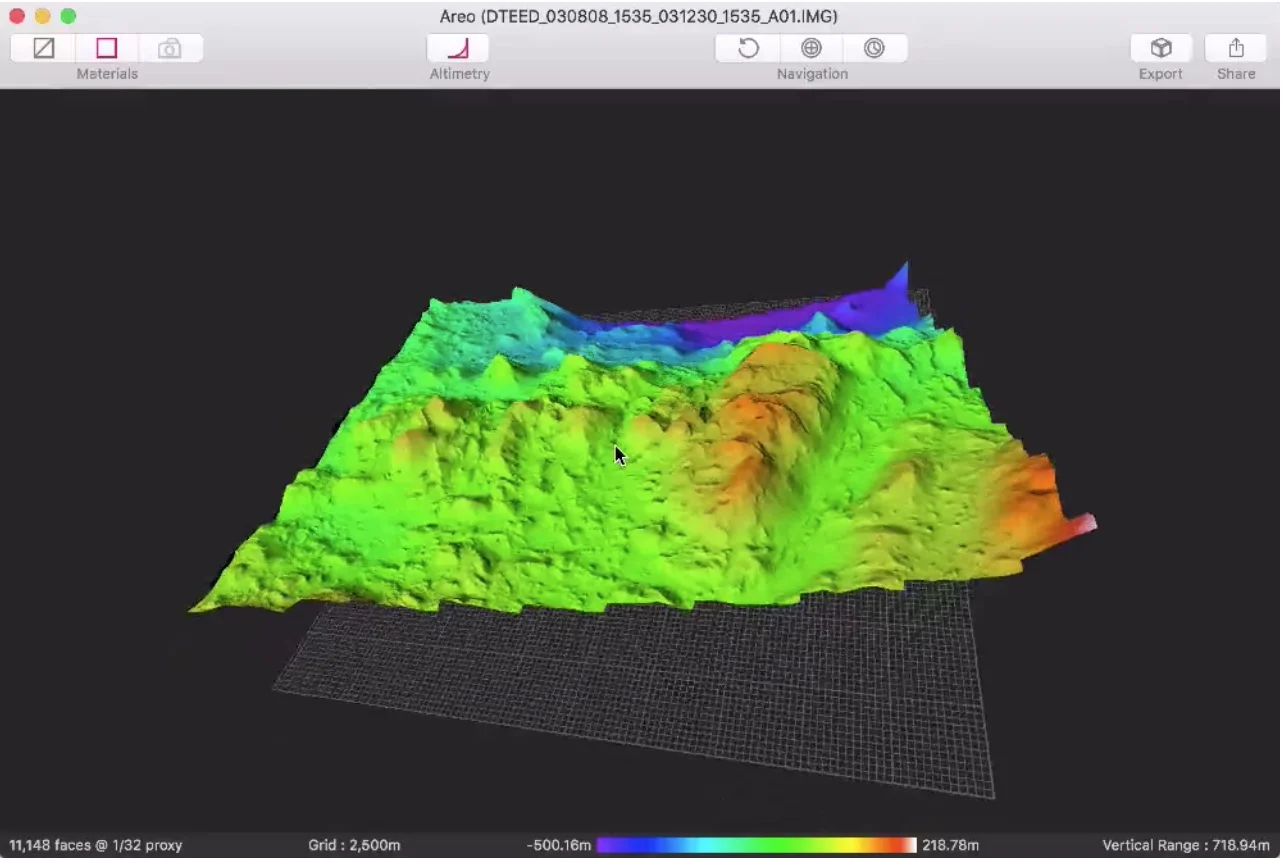Click the window title 'Areo (DTEED_030808...IMG)'
This screenshot has width=1282, height=862.
(639, 17)
